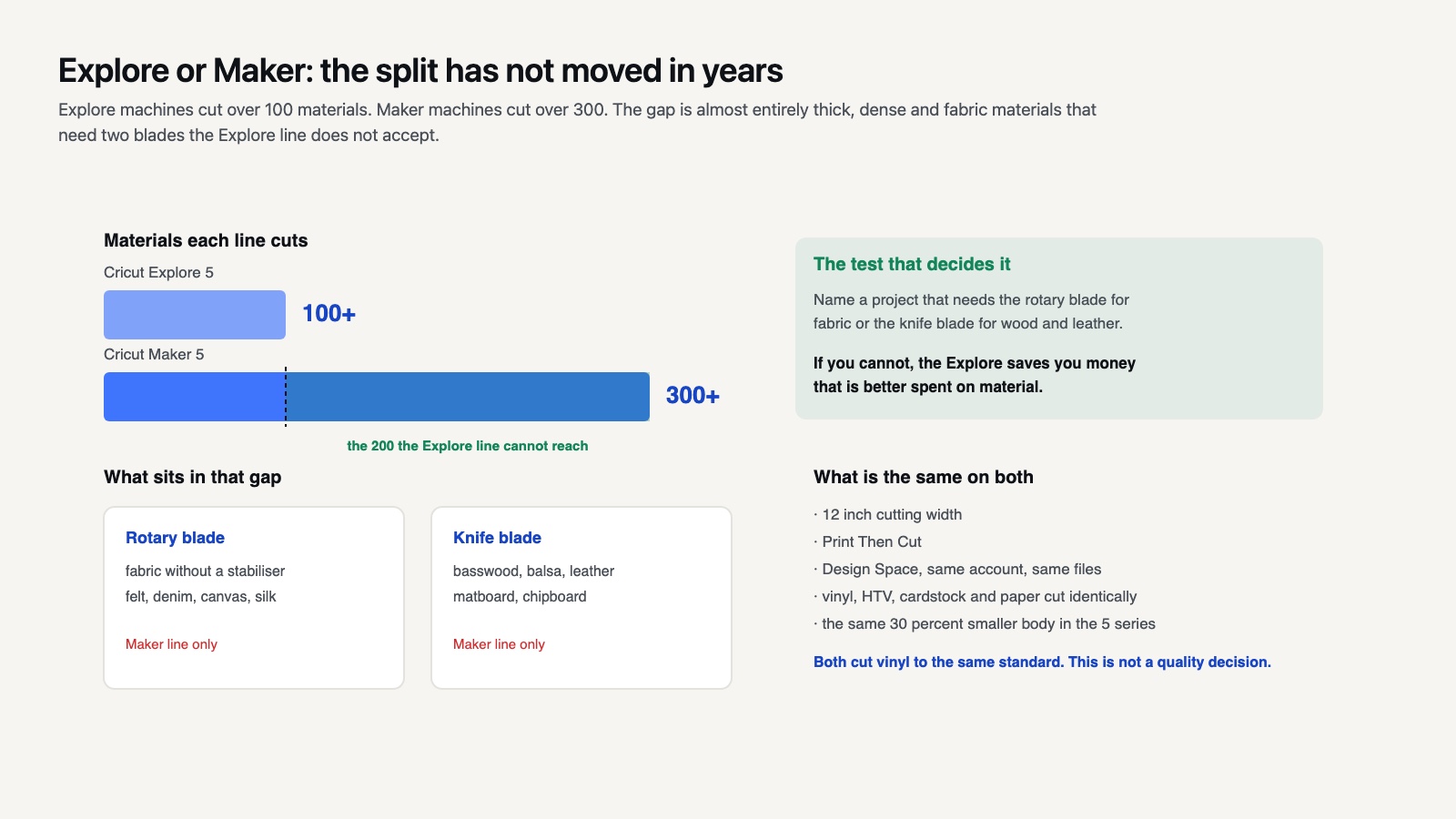1456x819 pixels.
Task: Select the 12 inch cutting width bullet
Action: pos(887,515)
